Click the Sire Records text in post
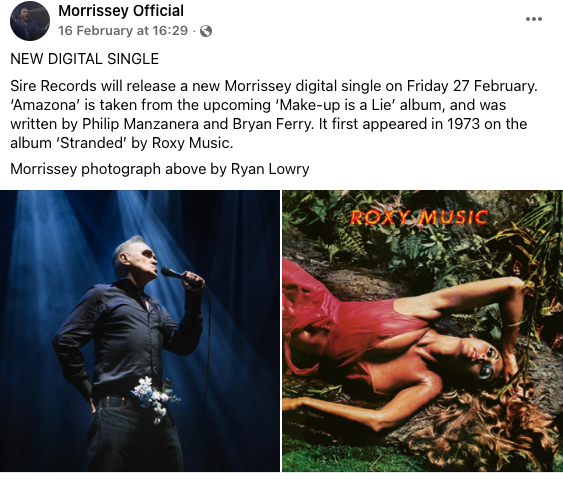The image size is (563, 479). [x=53, y=86]
